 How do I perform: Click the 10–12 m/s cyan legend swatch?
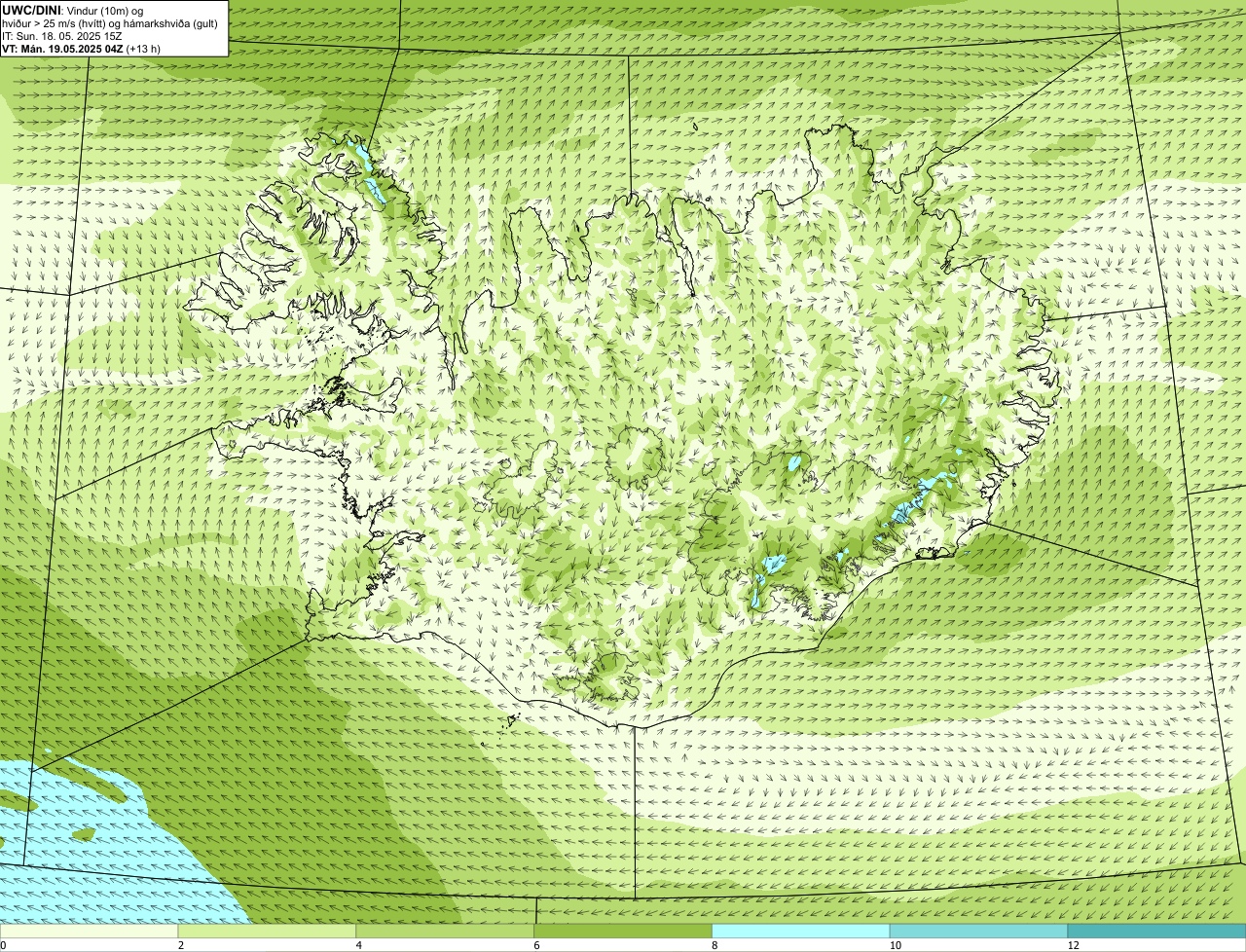(x=979, y=932)
